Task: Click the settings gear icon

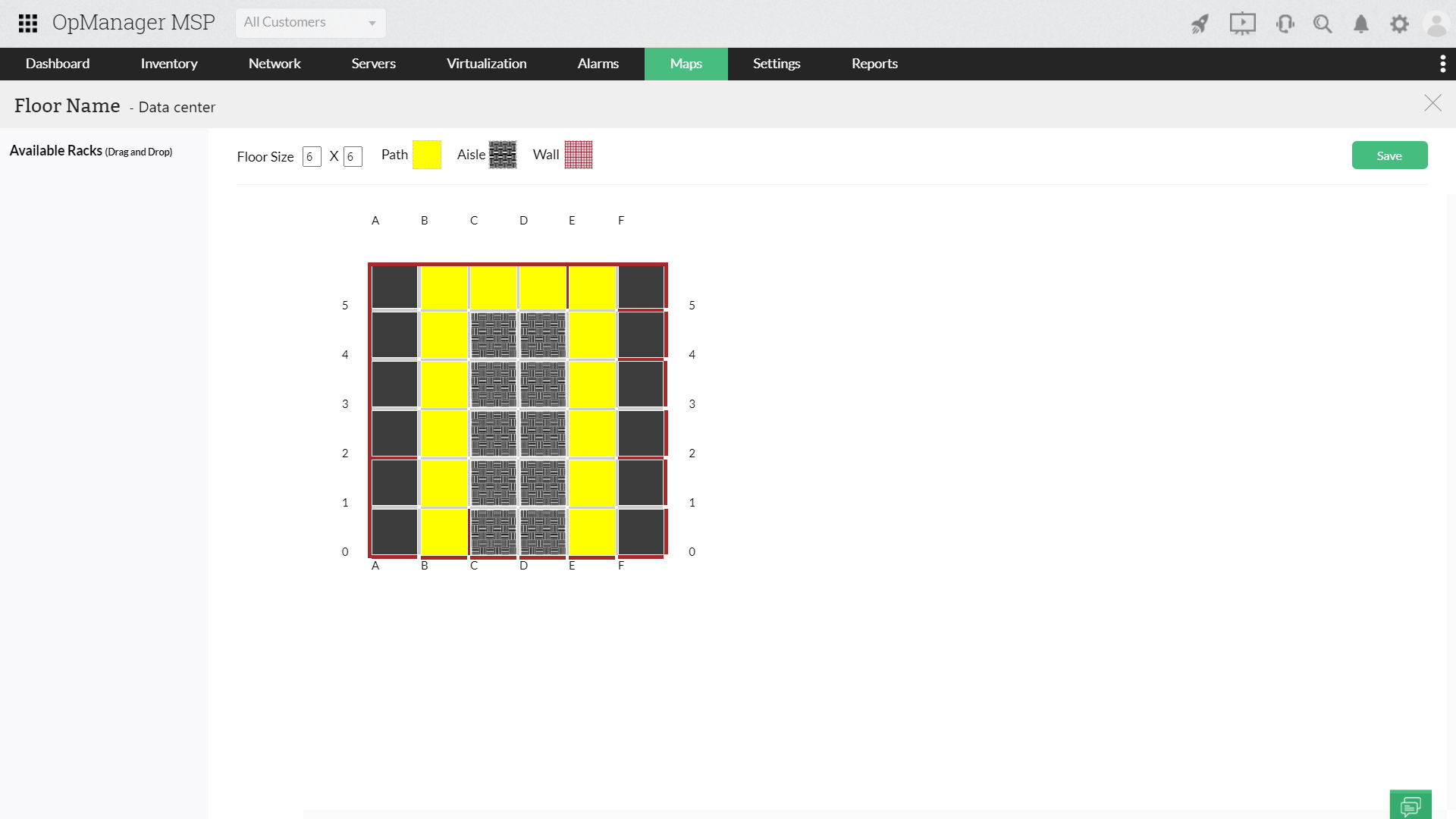Action: [1399, 24]
